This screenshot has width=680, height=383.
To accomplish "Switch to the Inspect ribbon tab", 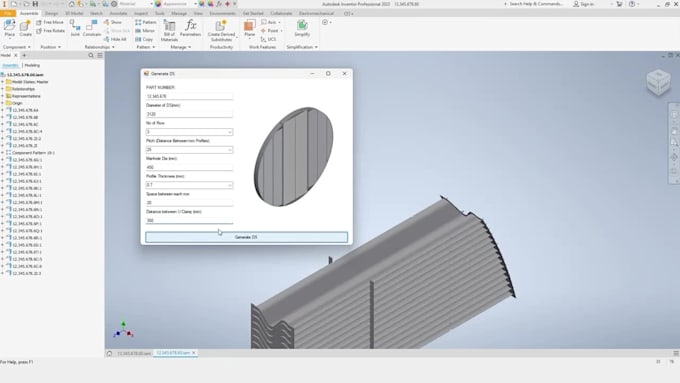I will click(x=141, y=13).
